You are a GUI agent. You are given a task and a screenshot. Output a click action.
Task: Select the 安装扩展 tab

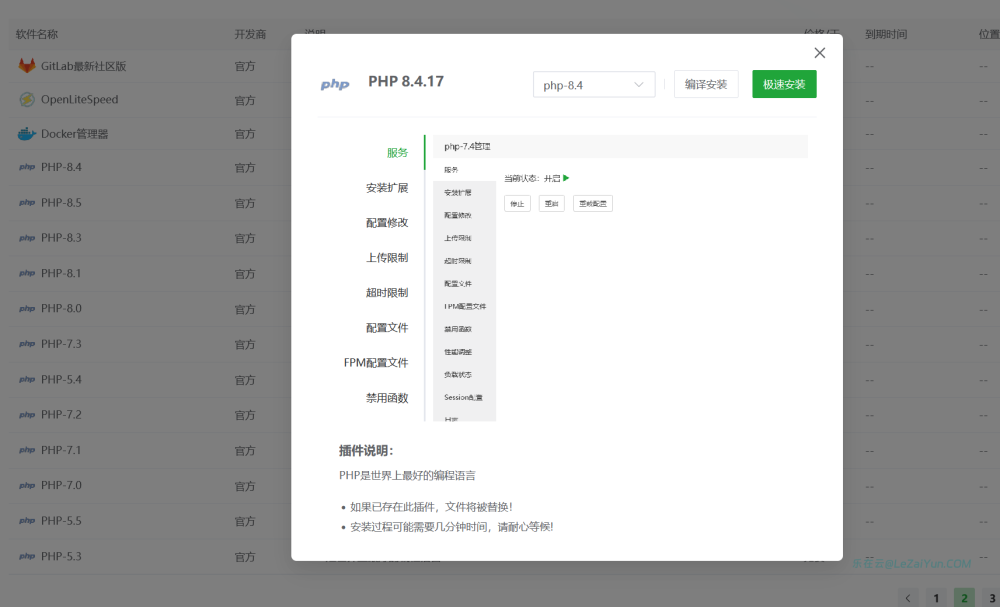[386, 187]
